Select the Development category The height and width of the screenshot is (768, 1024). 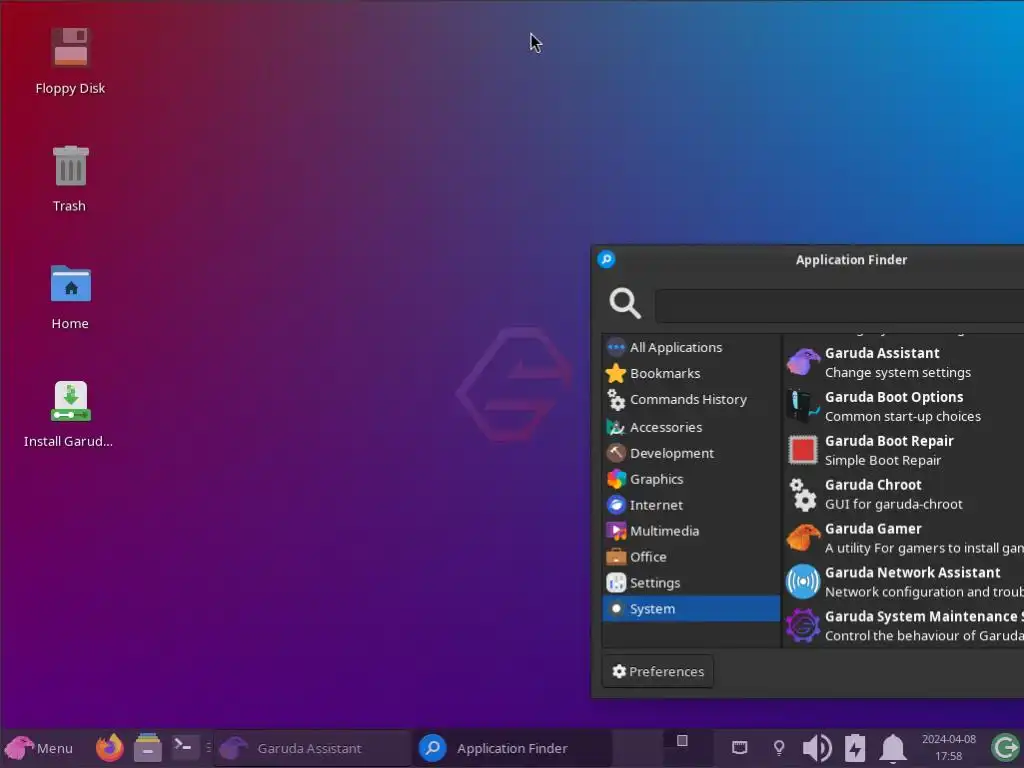pyautogui.click(x=691, y=453)
